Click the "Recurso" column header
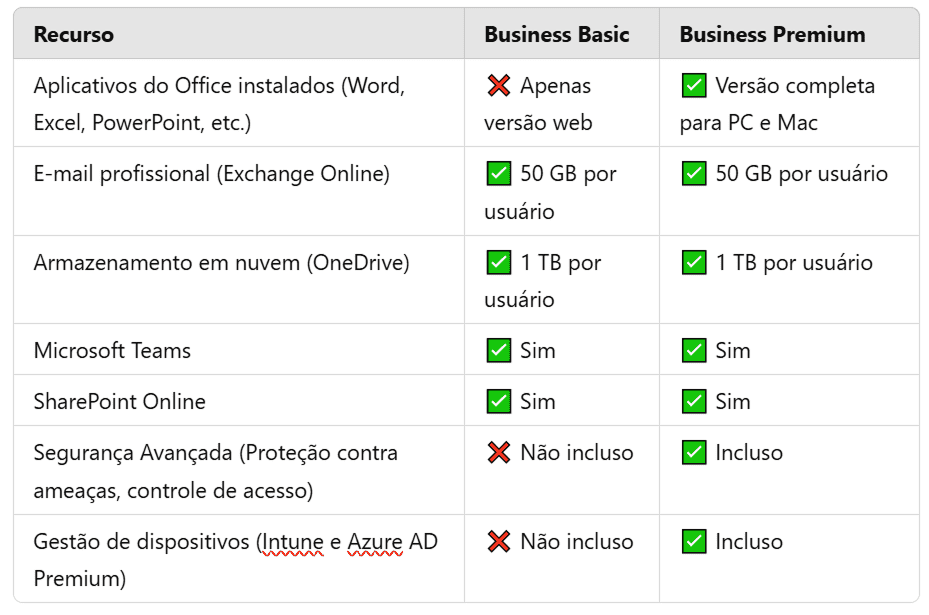This screenshot has height=615, width=929. pos(74,35)
